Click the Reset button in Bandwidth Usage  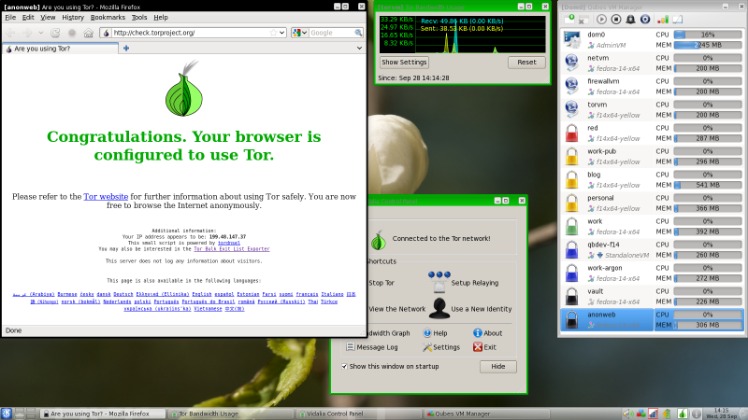coord(527,62)
